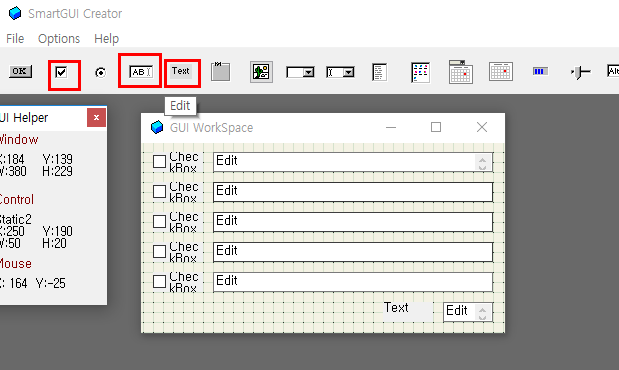Select the MonthCal calendar control tool
619x370 pixels.
click(501, 72)
